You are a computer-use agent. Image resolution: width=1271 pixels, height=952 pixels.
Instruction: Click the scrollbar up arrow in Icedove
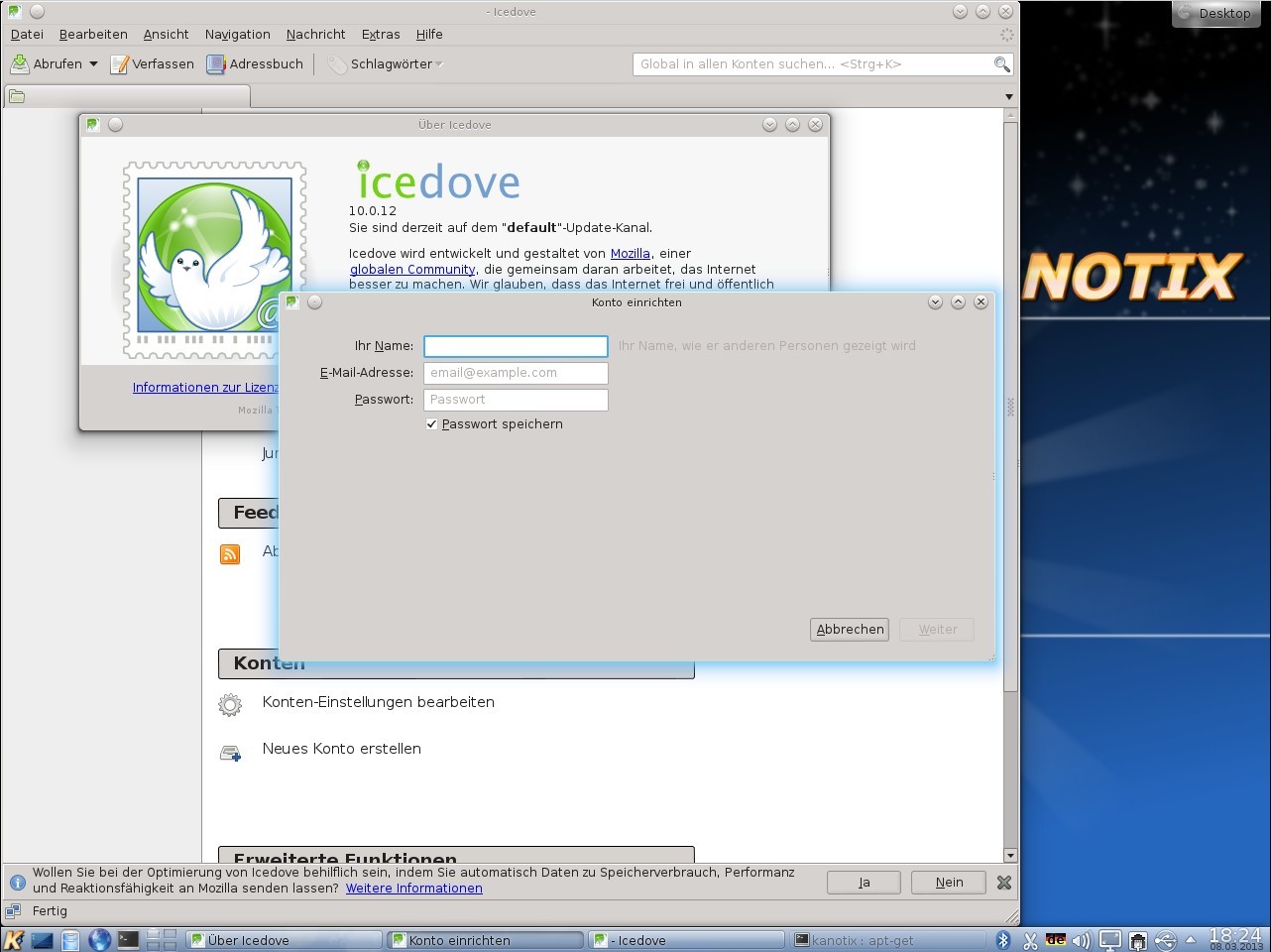1010,116
